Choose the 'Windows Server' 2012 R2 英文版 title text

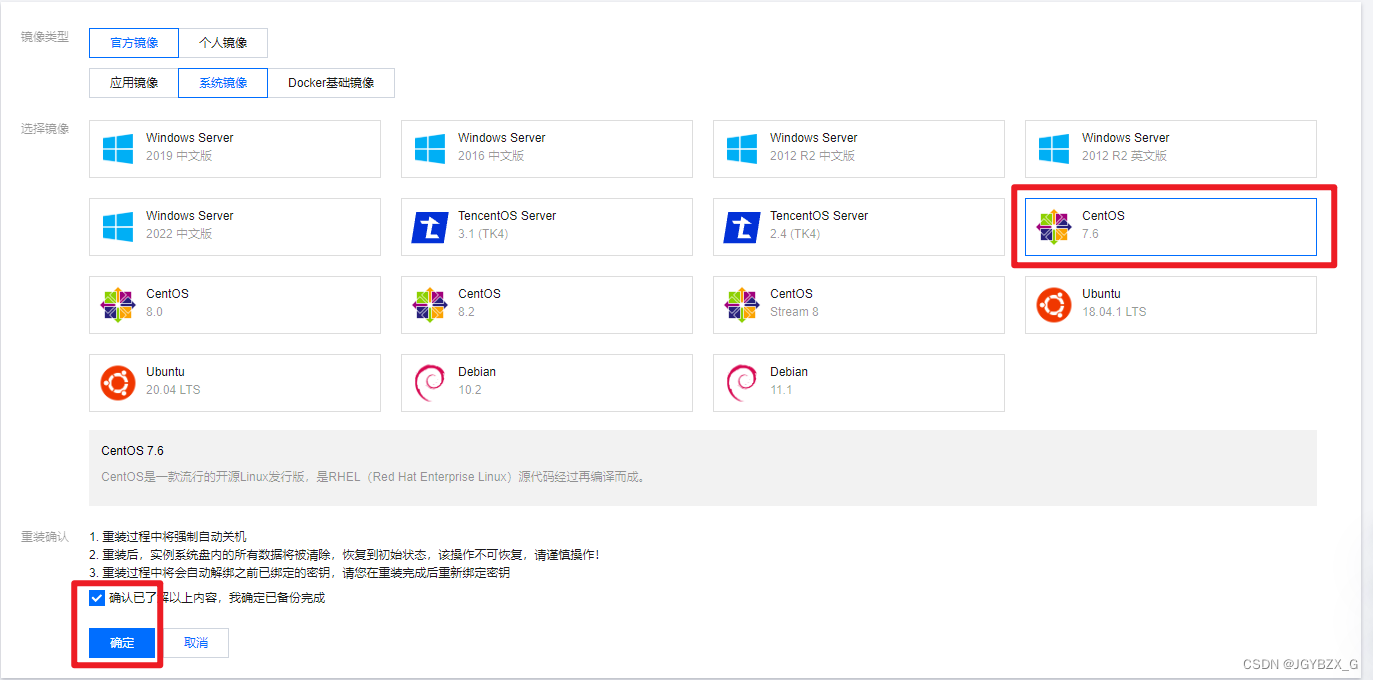(x=1126, y=138)
